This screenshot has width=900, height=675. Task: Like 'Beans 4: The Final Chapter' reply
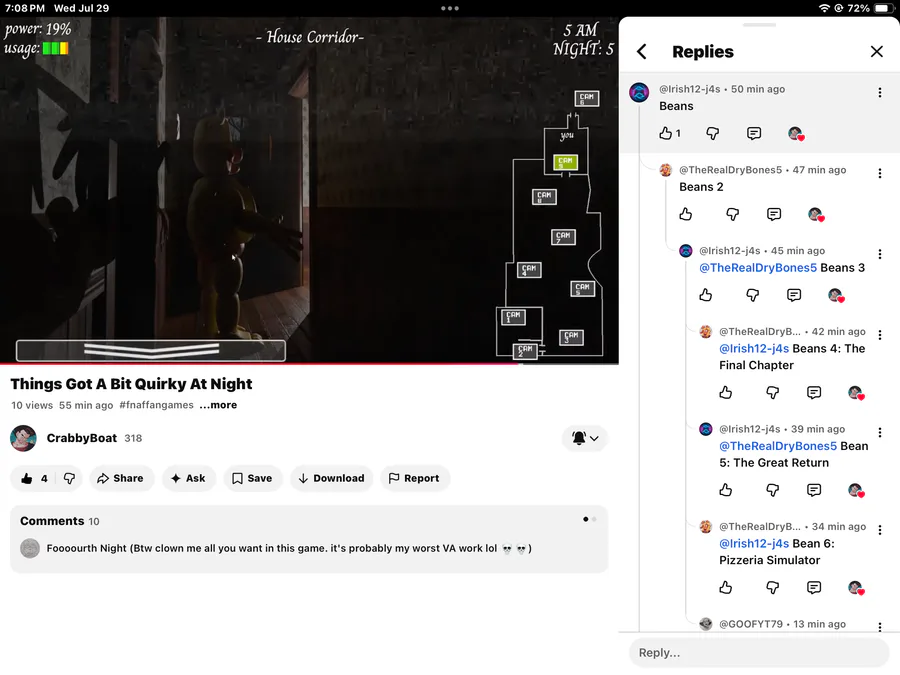pos(726,393)
